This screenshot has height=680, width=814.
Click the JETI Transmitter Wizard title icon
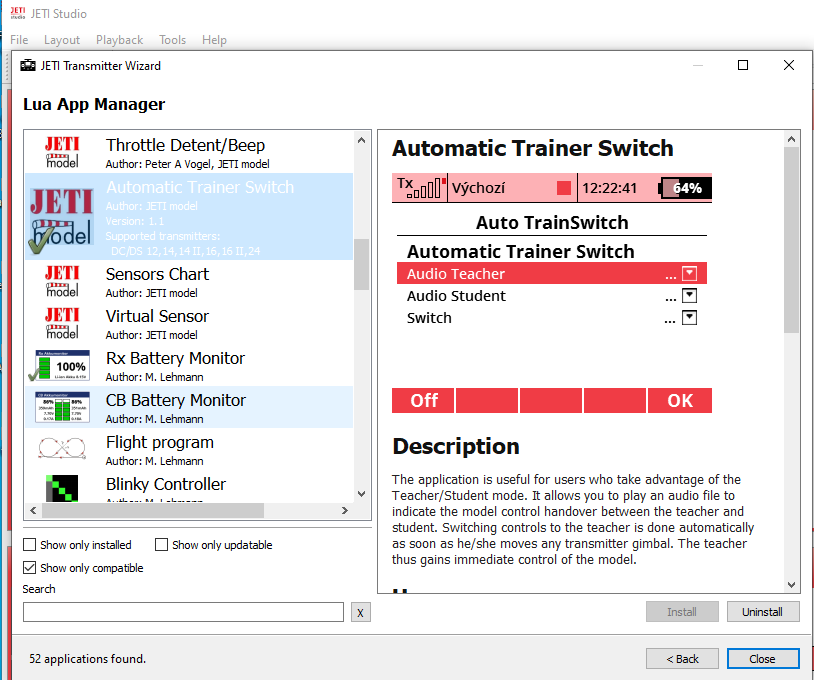(x=28, y=66)
